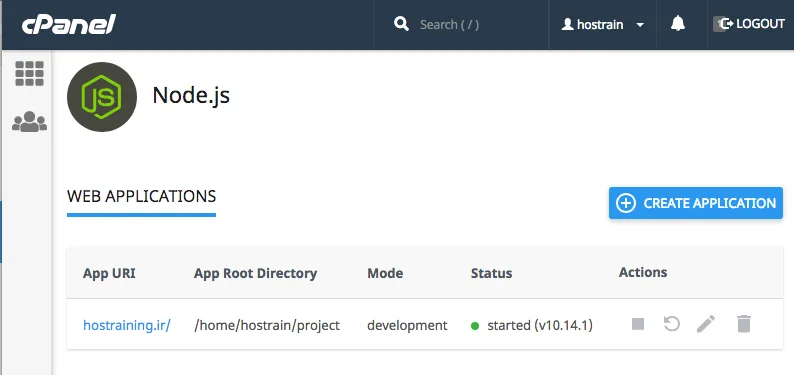The width and height of the screenshot is (794, 375).
Task: Select the development mode cell
Action: (x=407, y=325)
